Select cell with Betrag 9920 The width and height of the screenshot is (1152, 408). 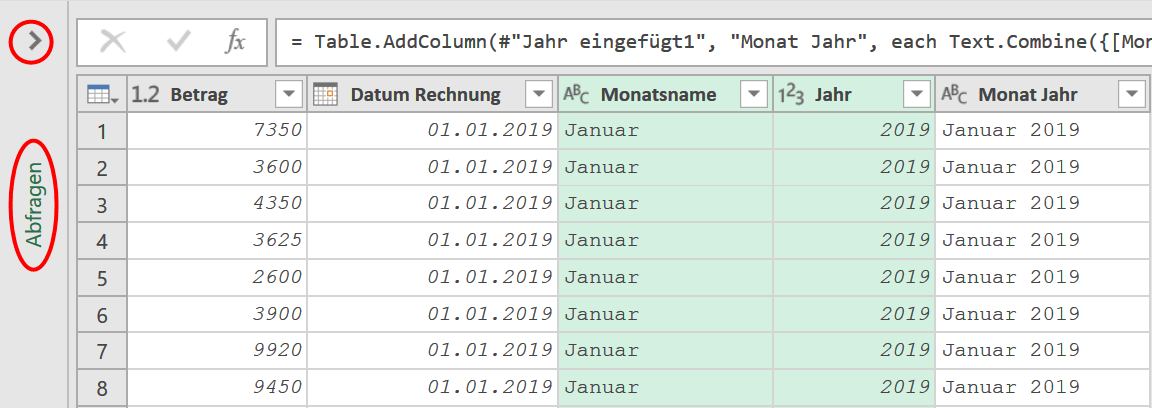(217, 352)
